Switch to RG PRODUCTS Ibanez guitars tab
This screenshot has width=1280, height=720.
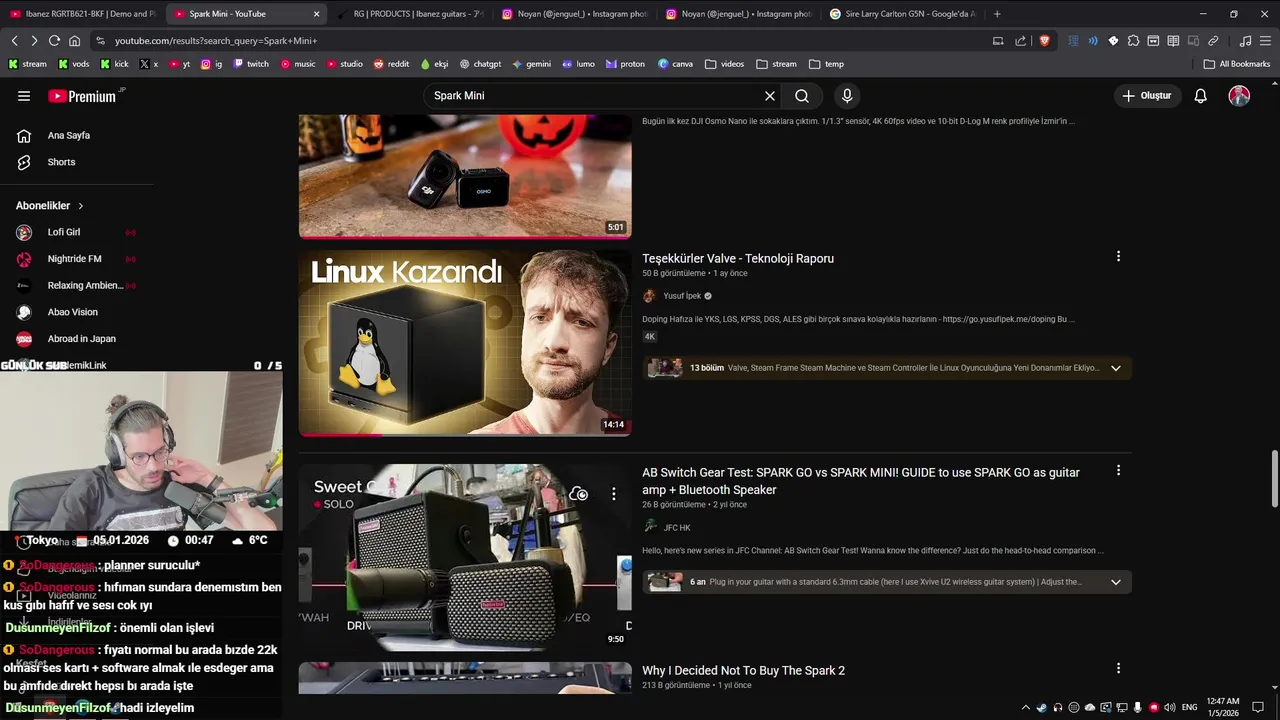(x=410, y=14)
